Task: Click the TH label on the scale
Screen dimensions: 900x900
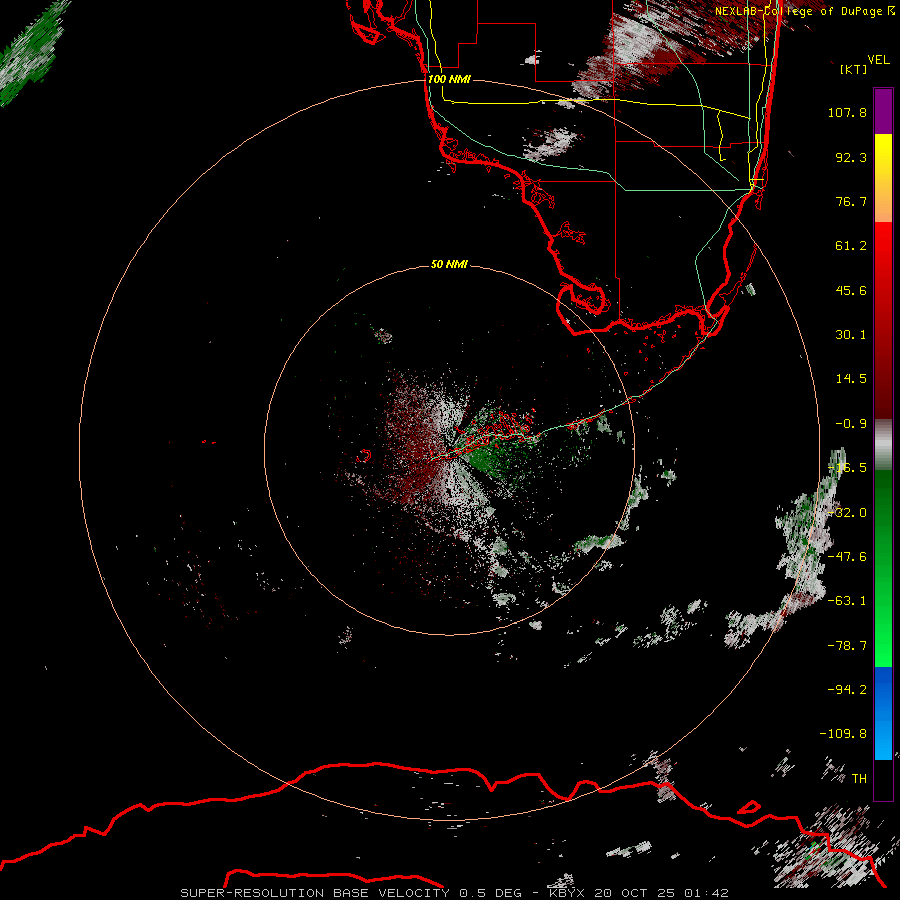Action: click(x=859, y=779)
